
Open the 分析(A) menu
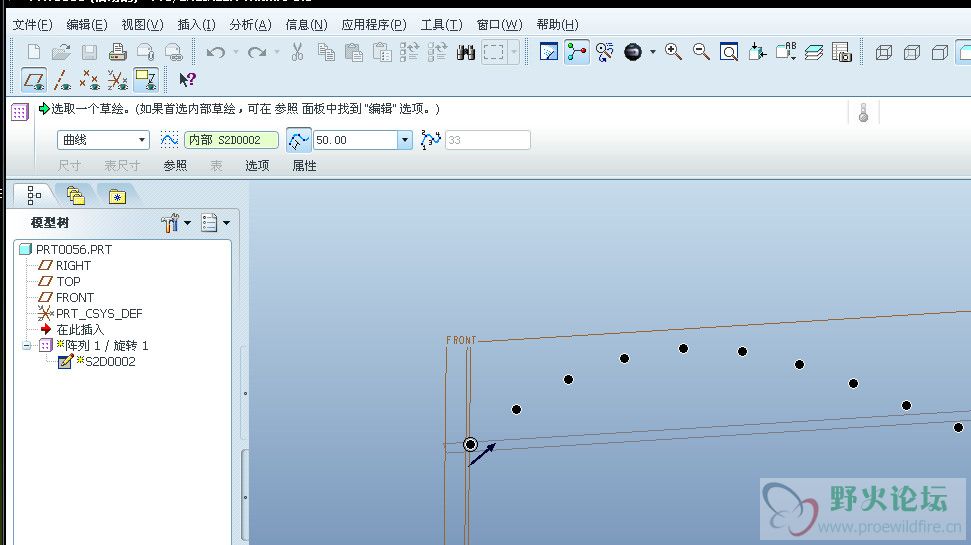[250, 25]
